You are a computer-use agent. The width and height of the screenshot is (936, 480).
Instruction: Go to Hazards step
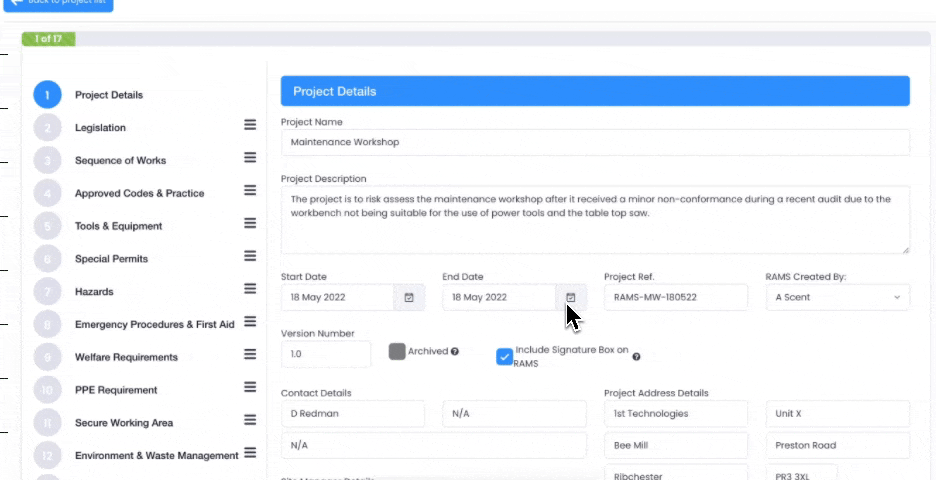(x=94, y=292)
